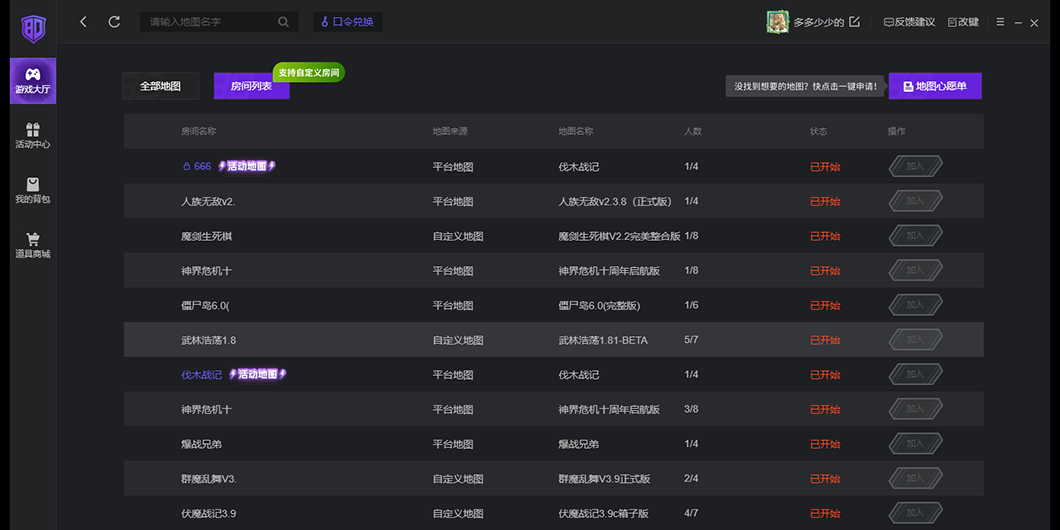
Task: Click the 没找到想要的地图 hint text
Action: (805, 87)
